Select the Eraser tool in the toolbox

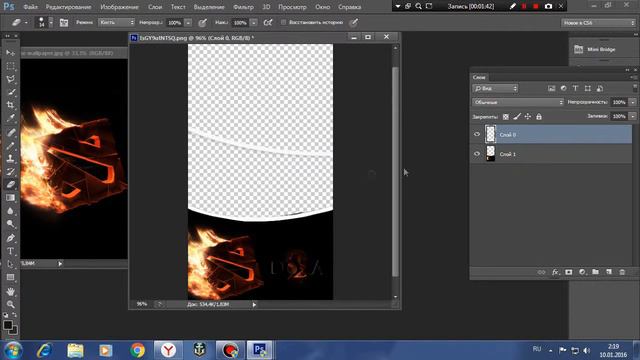11,184
